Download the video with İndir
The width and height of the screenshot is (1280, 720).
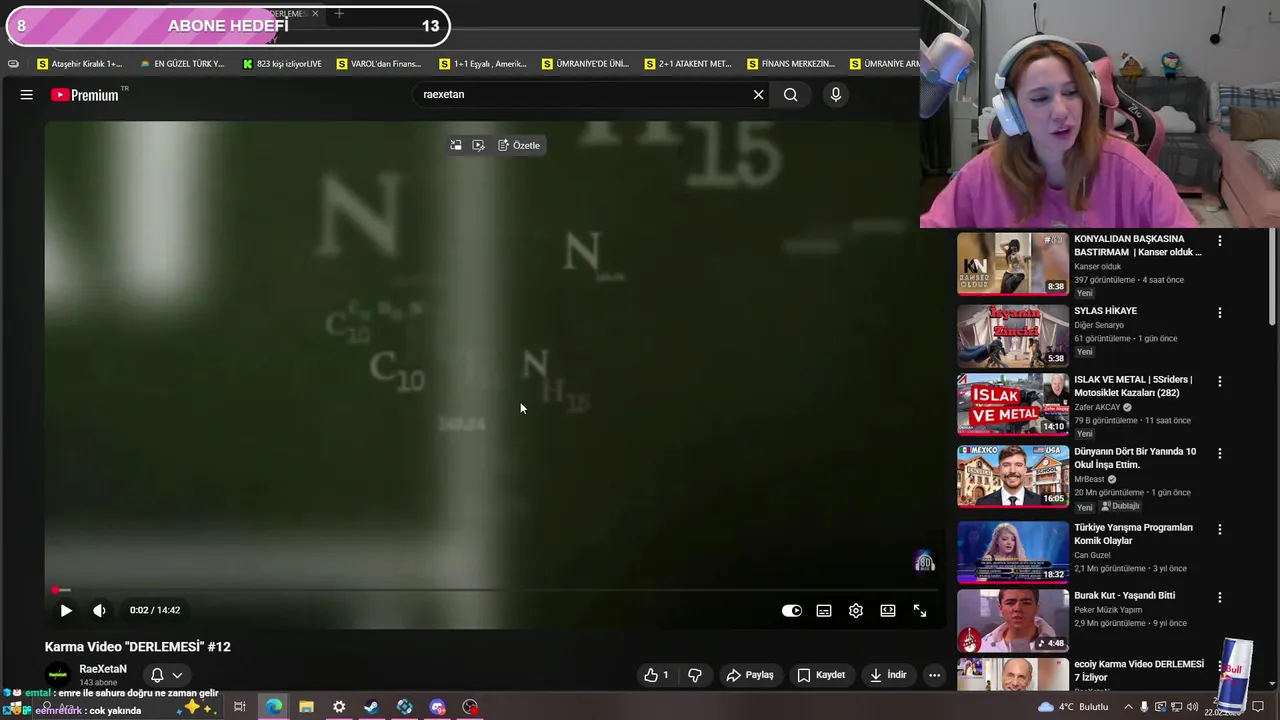(888, 675)
